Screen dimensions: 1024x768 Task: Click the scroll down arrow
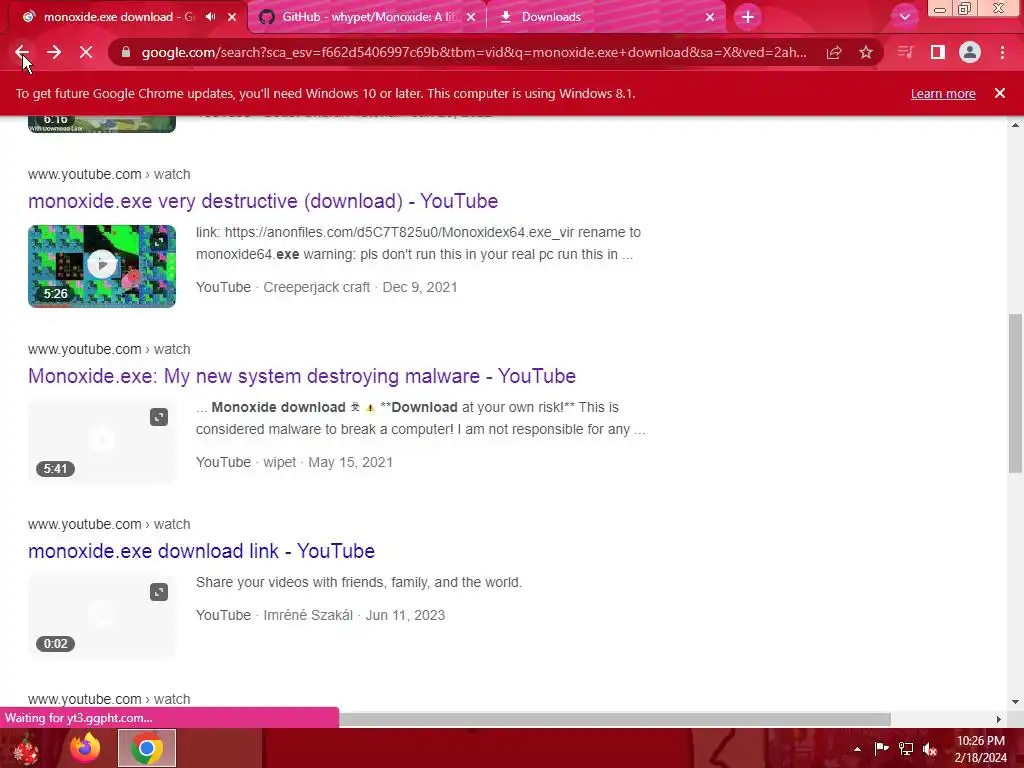1015,702
